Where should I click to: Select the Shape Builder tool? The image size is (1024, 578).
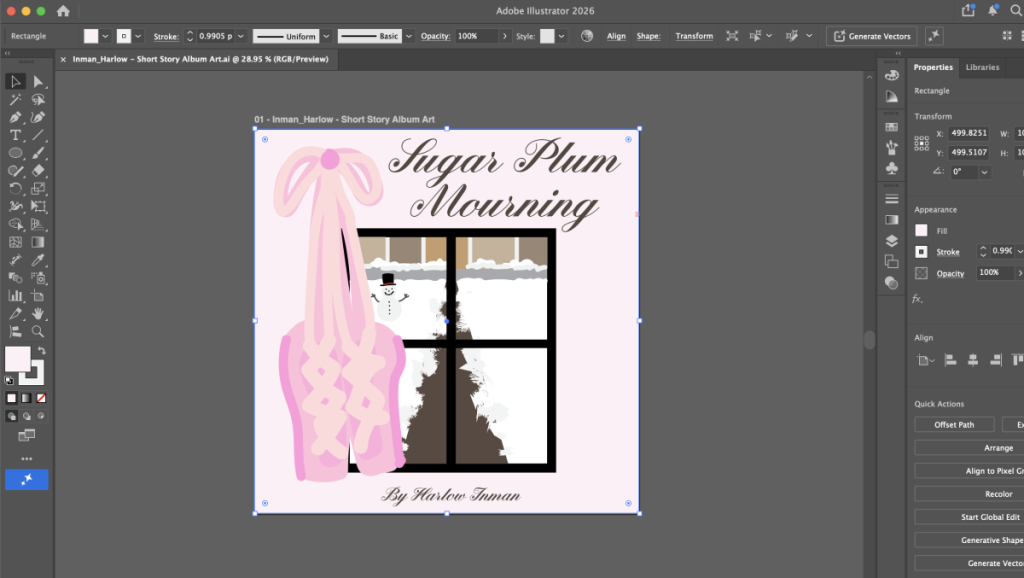tap(15, 224)
